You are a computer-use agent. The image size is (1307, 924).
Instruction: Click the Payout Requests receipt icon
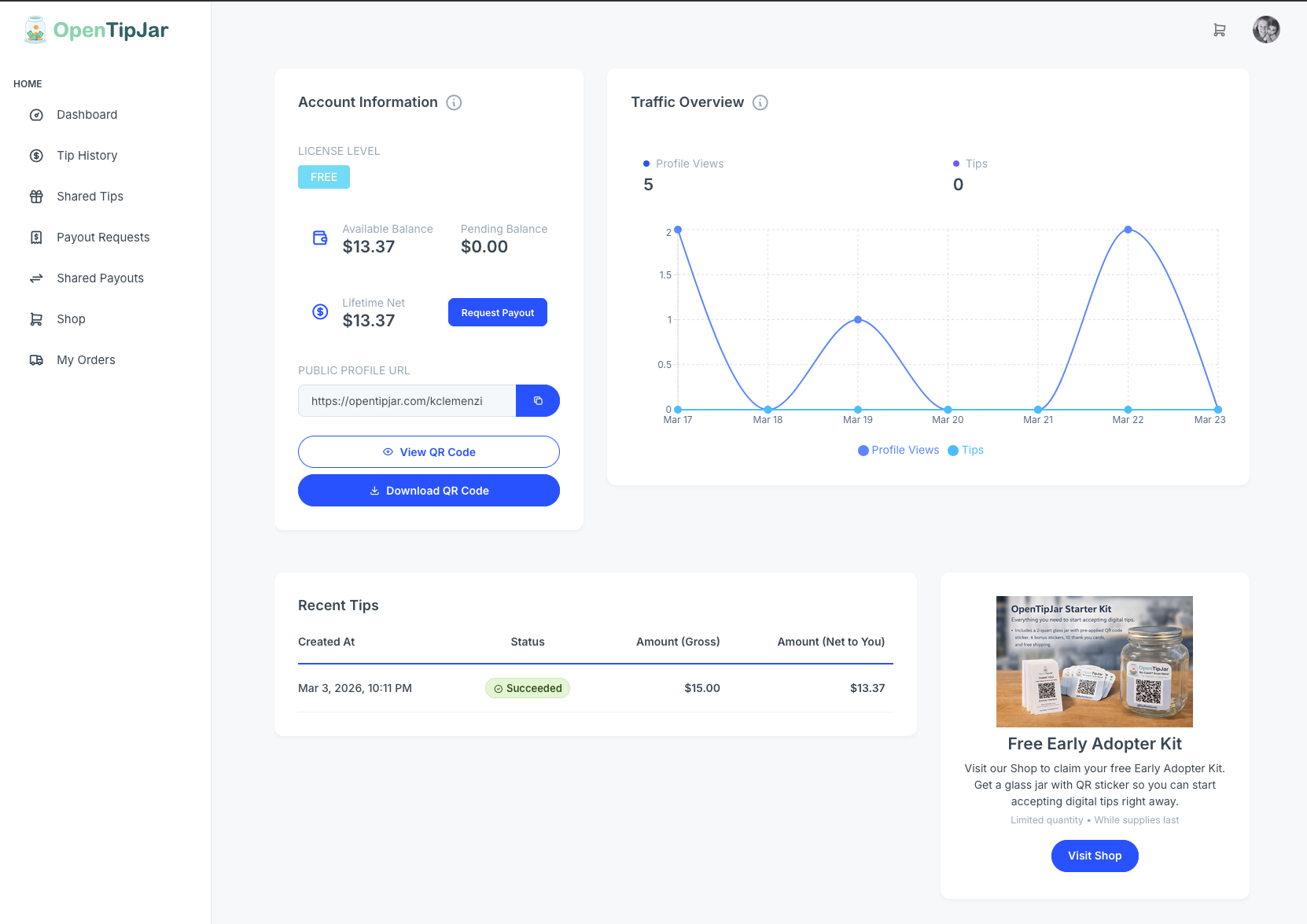tap(37, 237)
